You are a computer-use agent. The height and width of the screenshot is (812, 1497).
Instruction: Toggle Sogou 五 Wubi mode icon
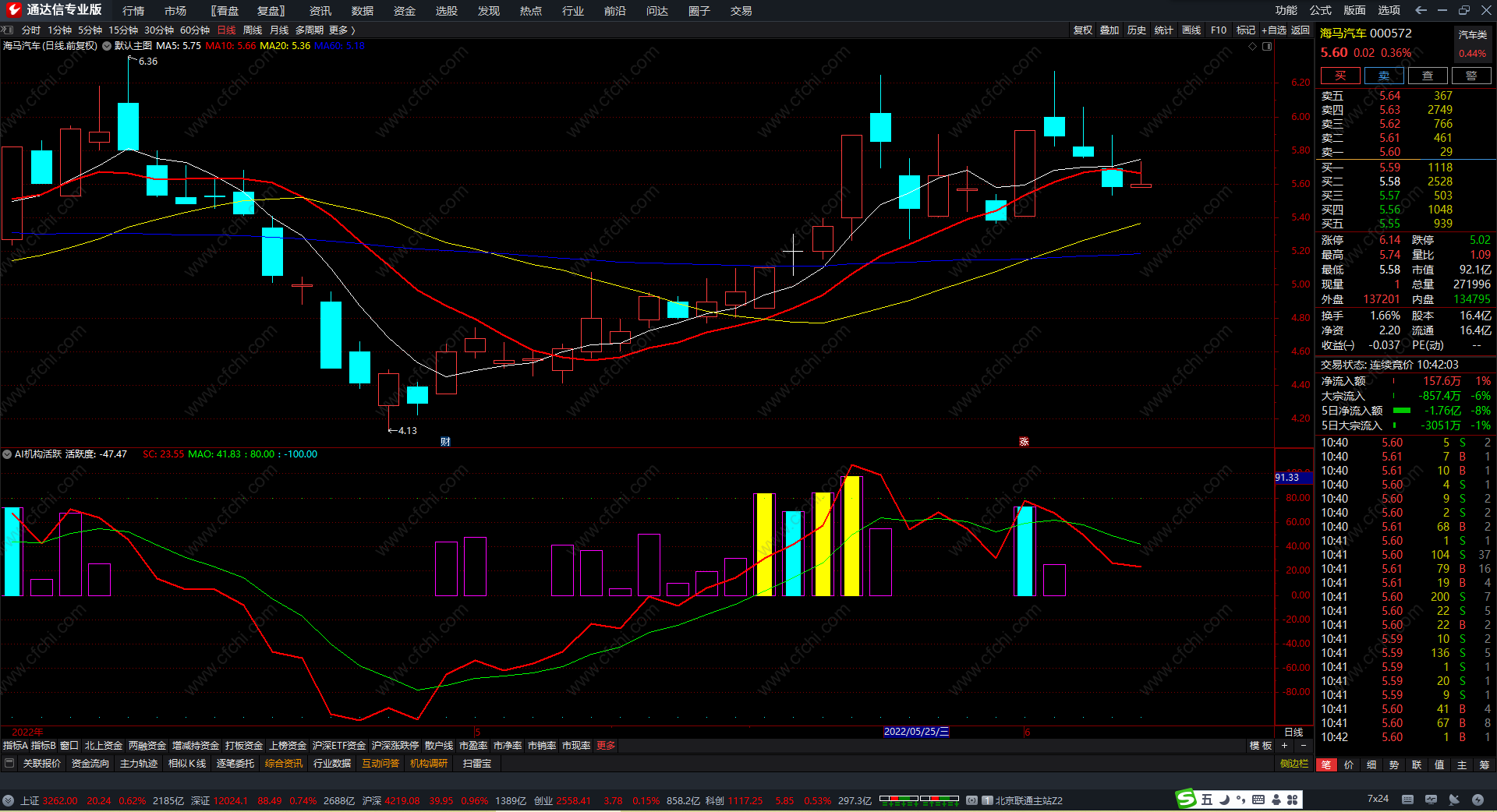click(x=1207, y=800)
